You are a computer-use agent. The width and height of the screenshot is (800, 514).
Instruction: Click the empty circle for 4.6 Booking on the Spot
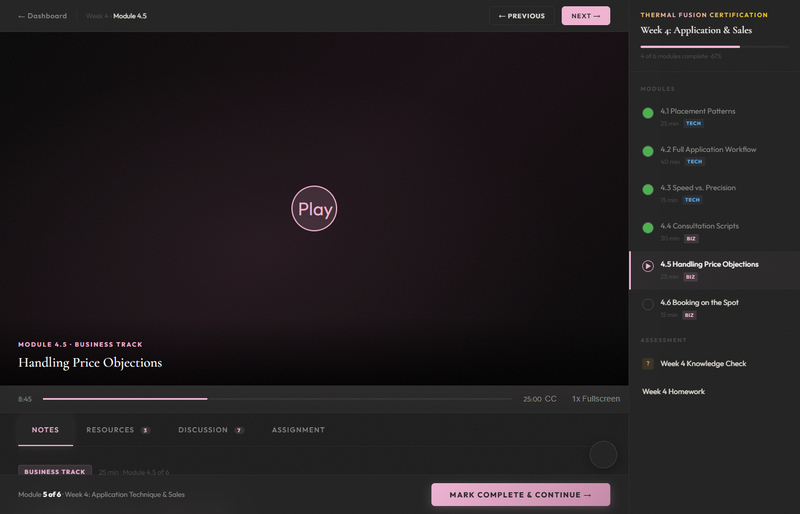648,304
